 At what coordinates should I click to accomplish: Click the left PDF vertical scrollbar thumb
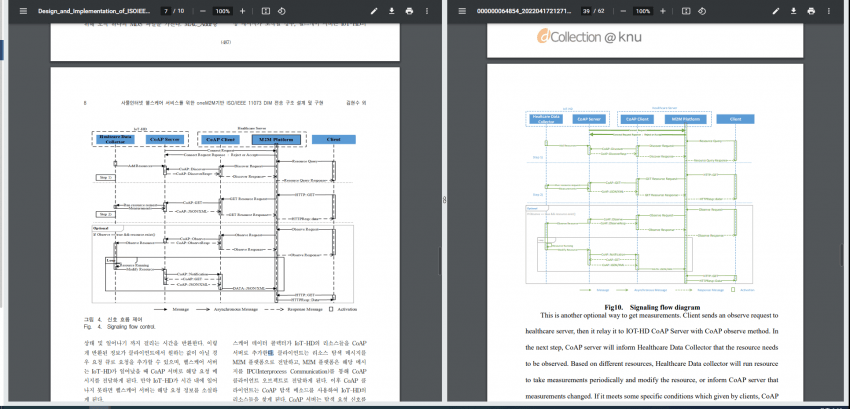click(440, 262)
